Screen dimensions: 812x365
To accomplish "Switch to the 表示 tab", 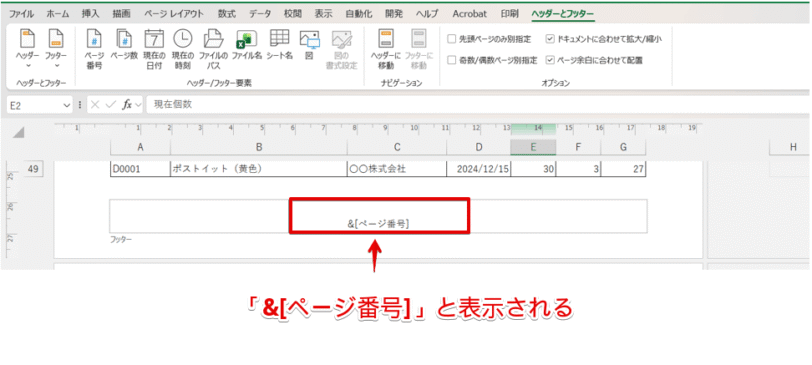I will [323, 14].
